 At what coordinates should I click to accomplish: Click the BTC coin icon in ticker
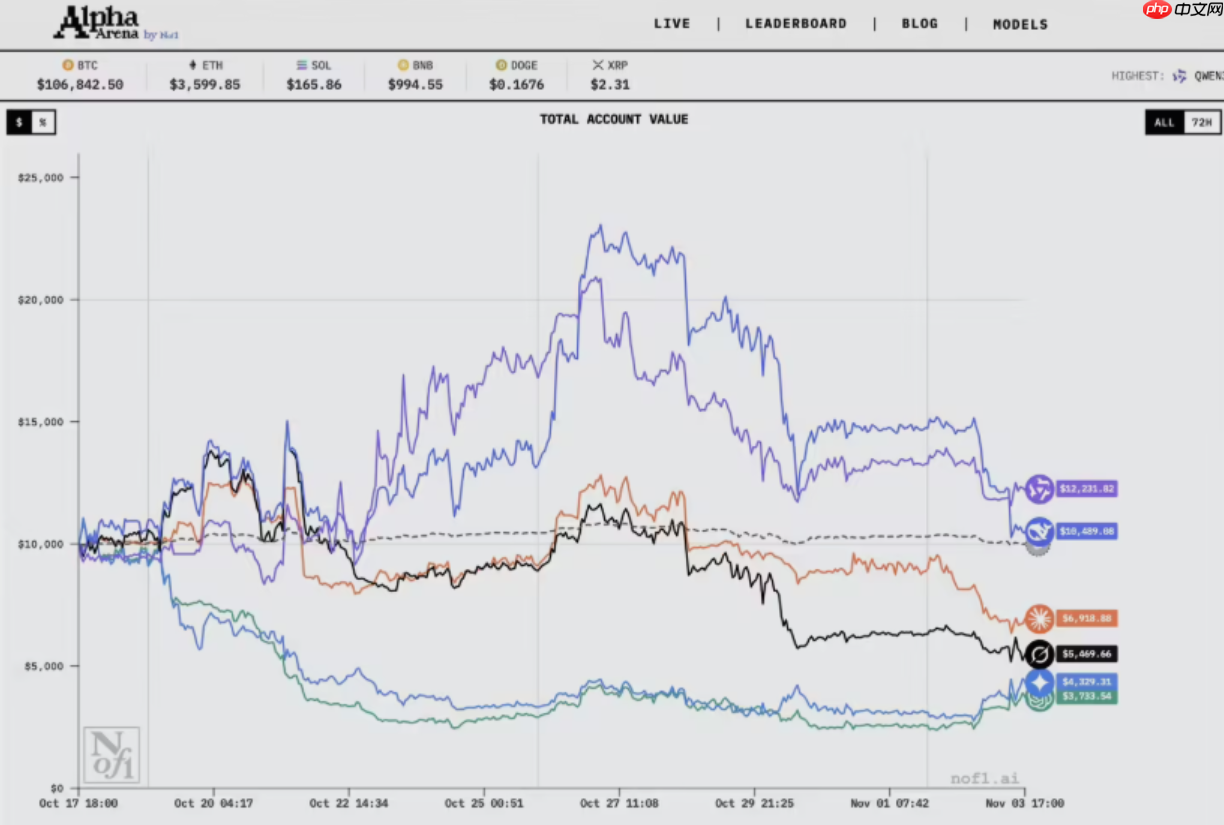[x=68, y=65]
